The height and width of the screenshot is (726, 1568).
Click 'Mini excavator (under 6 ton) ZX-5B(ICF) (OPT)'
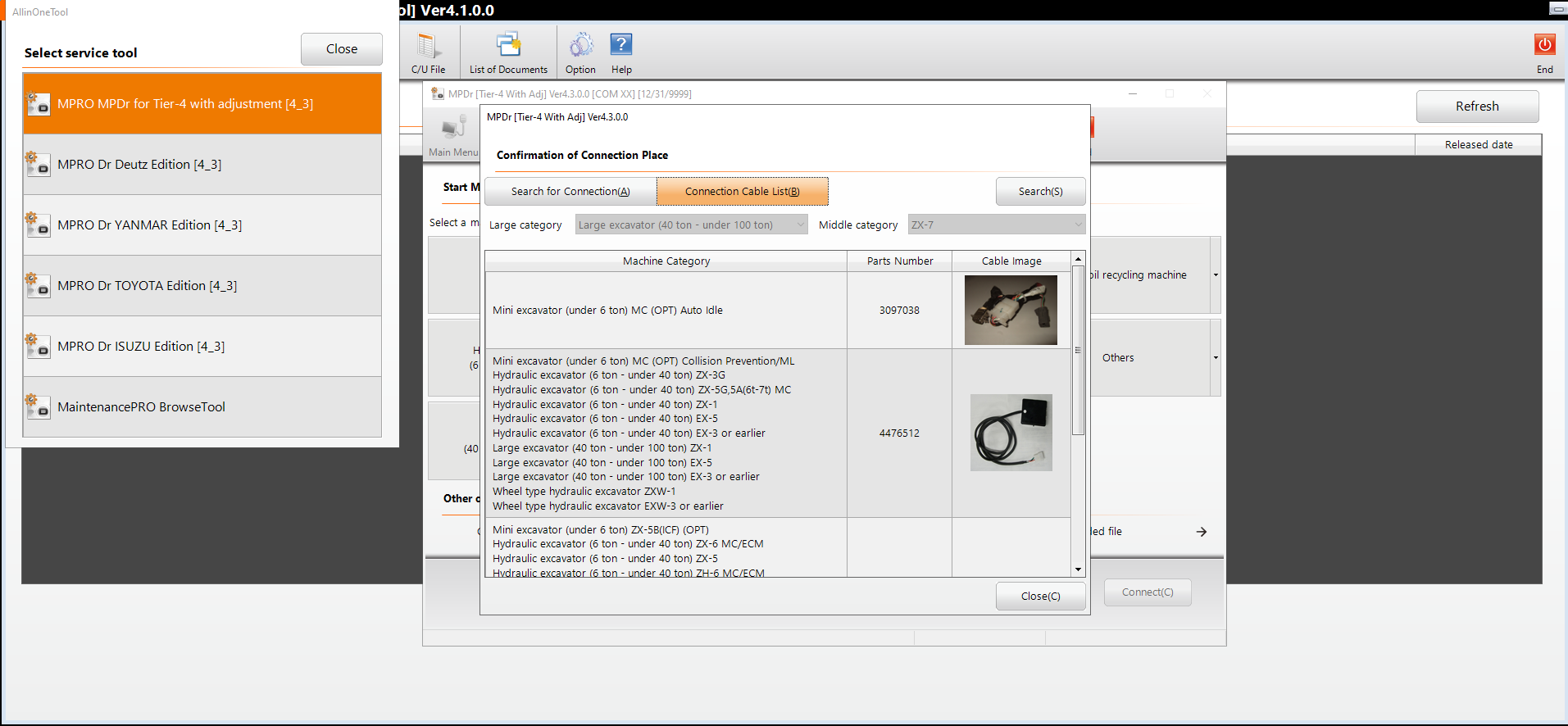[x=601, y=530]
